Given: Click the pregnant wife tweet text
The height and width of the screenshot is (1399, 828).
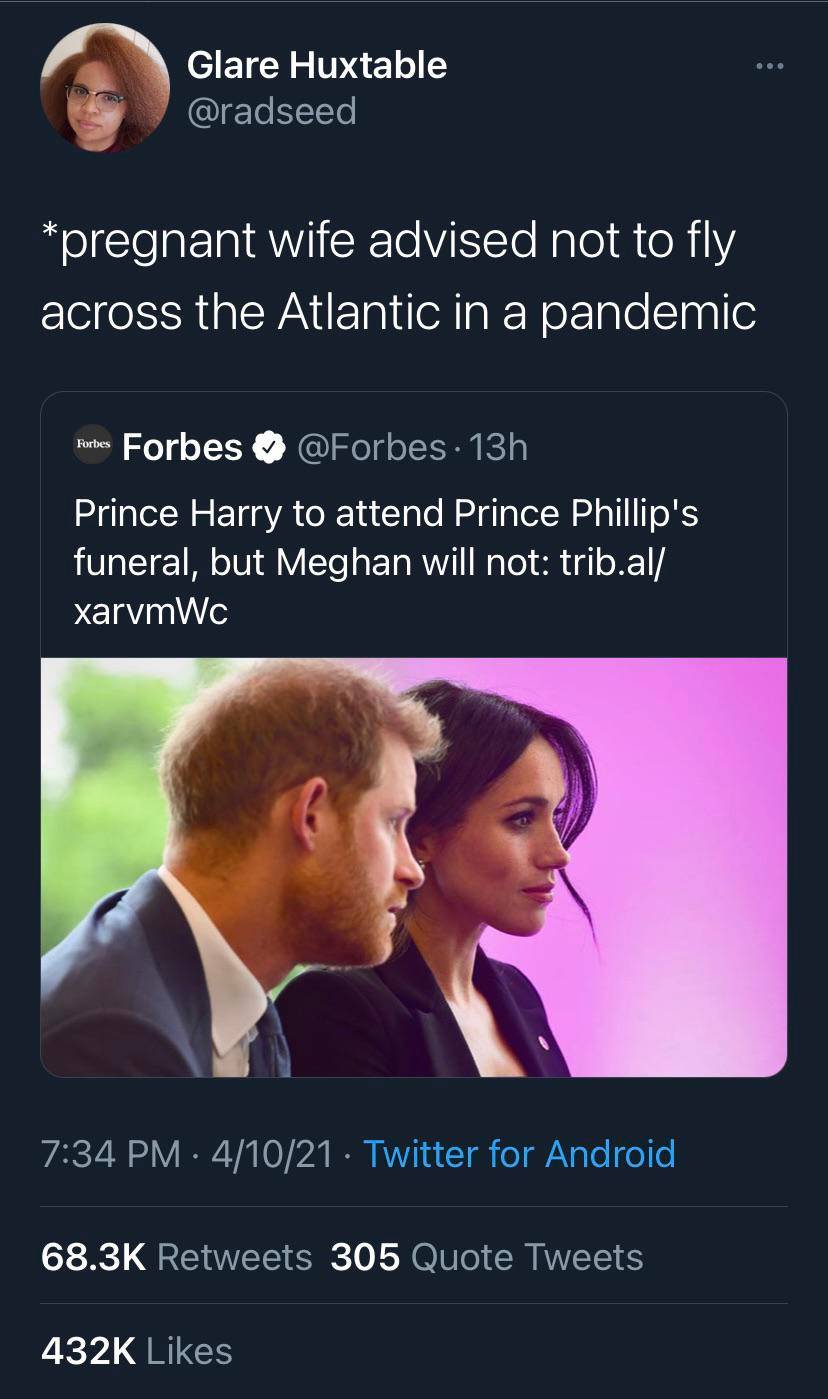Looking at the screenshot, I should (x=397, y=277).
